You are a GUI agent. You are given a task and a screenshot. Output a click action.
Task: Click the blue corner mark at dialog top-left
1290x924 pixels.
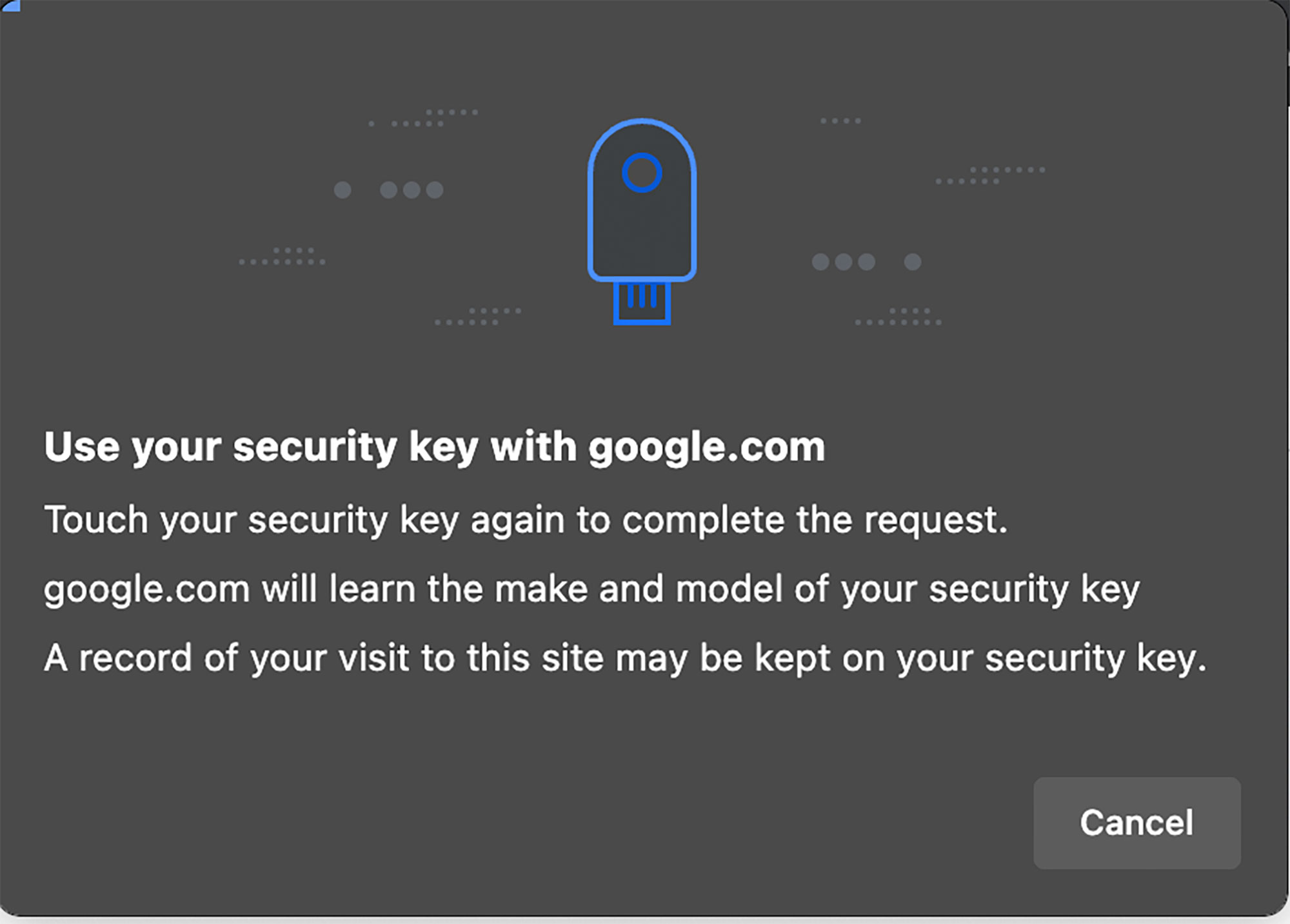click(x=10, y=5)
